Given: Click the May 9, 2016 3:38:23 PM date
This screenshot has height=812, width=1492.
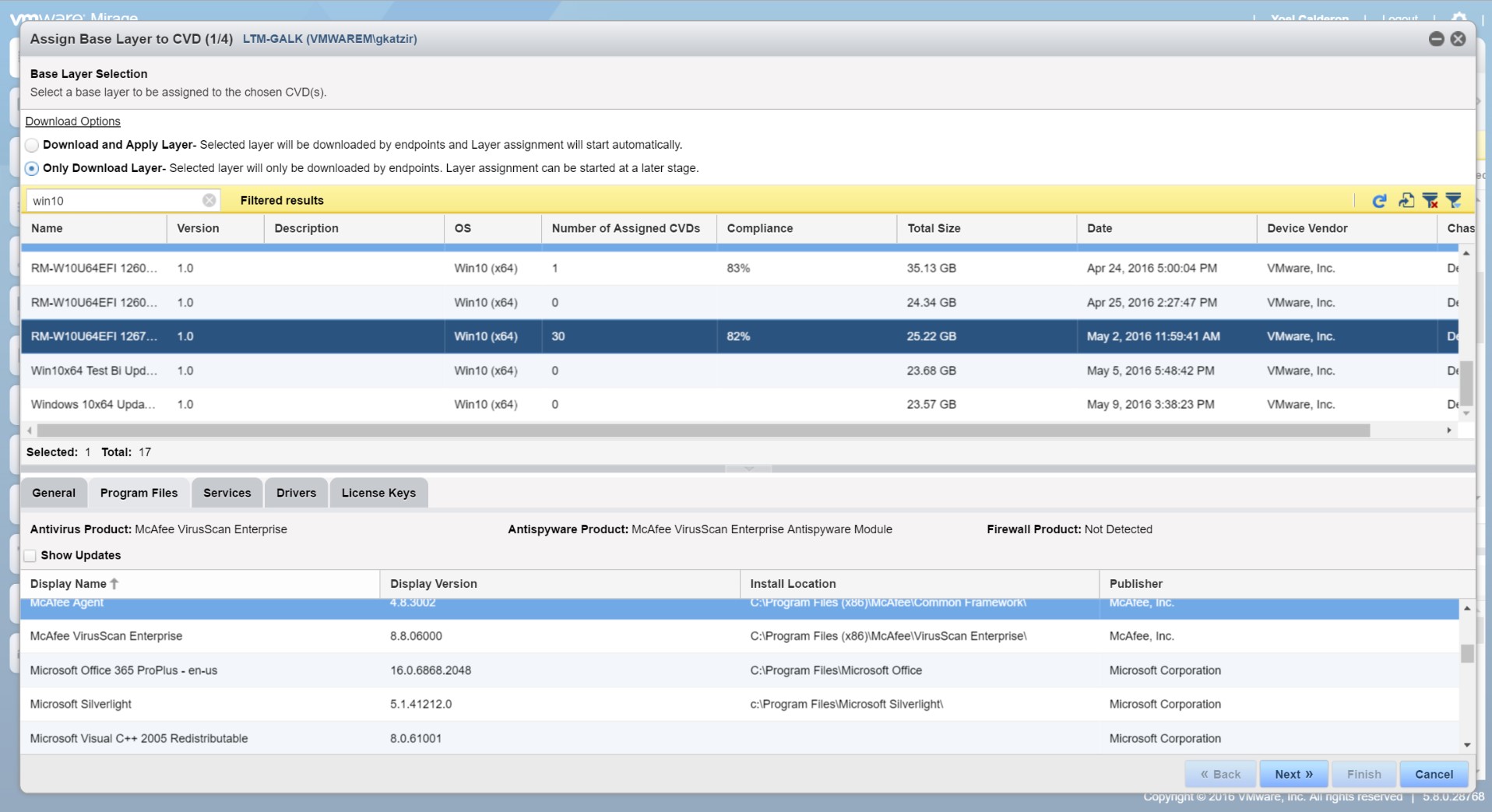Looking at the screenshot, I should (x=1150, y=404).
